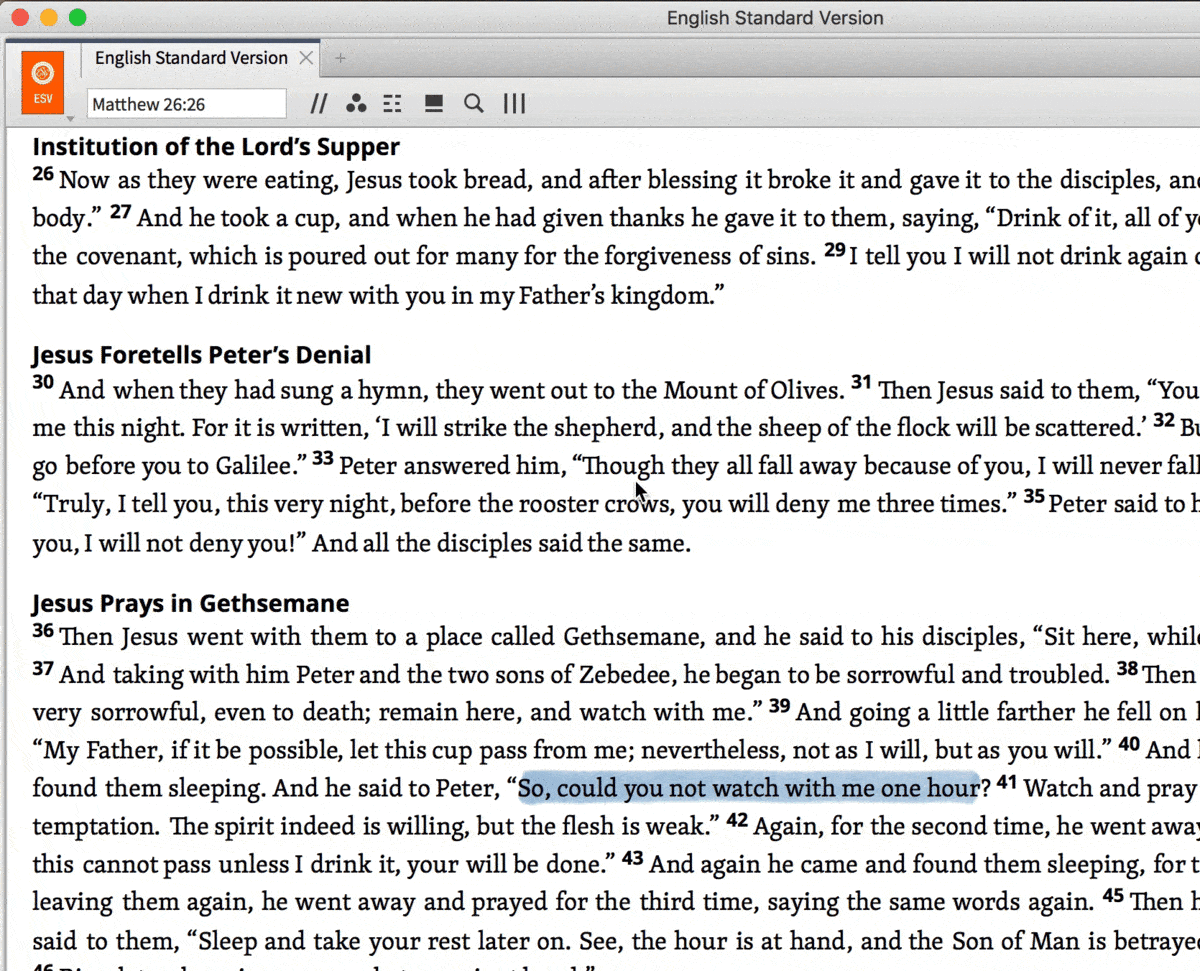Screen dimensions: 1200x971
Task: Close the English Standard Version tab
Action: click(x=307, y=58)
